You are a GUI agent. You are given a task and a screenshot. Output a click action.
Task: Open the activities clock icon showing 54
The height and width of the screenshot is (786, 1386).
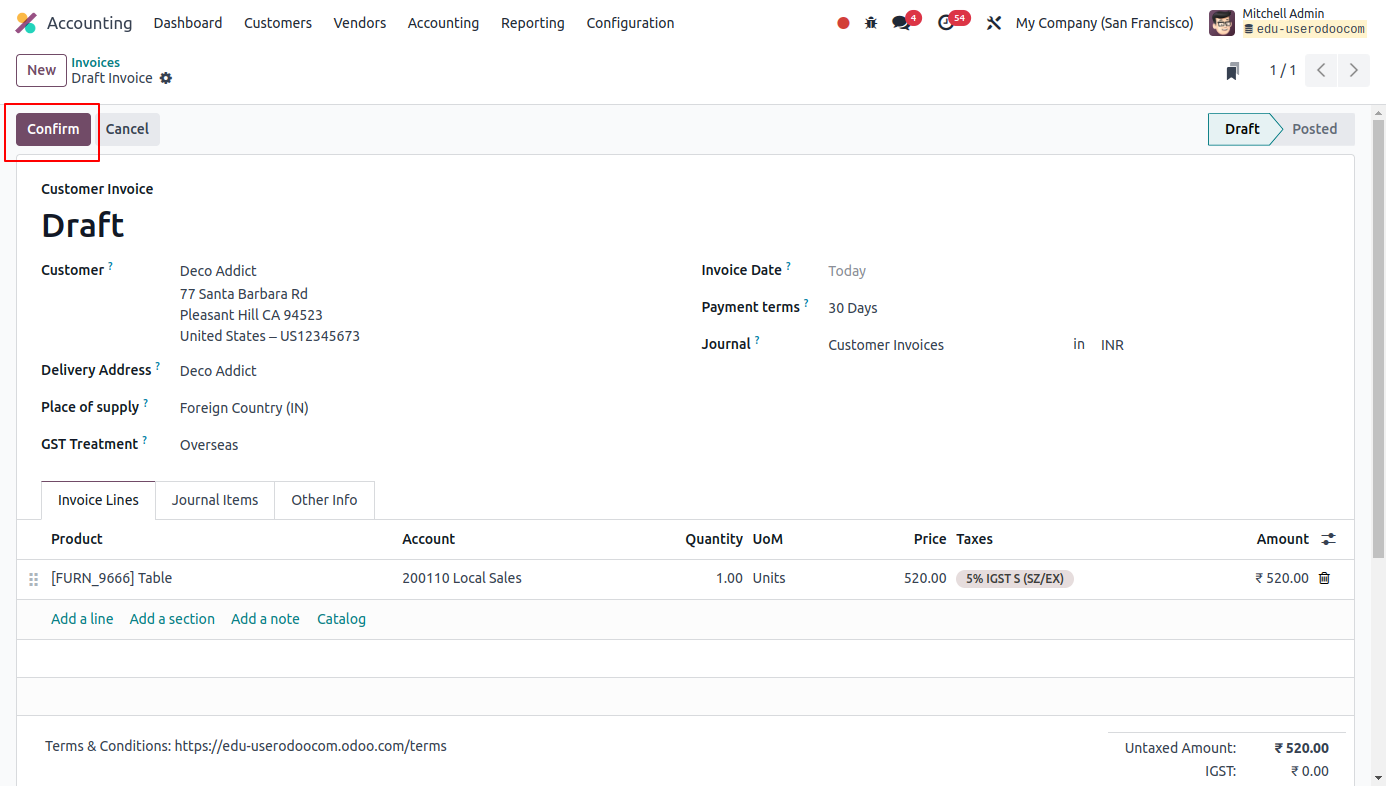[x=948, y=22]
